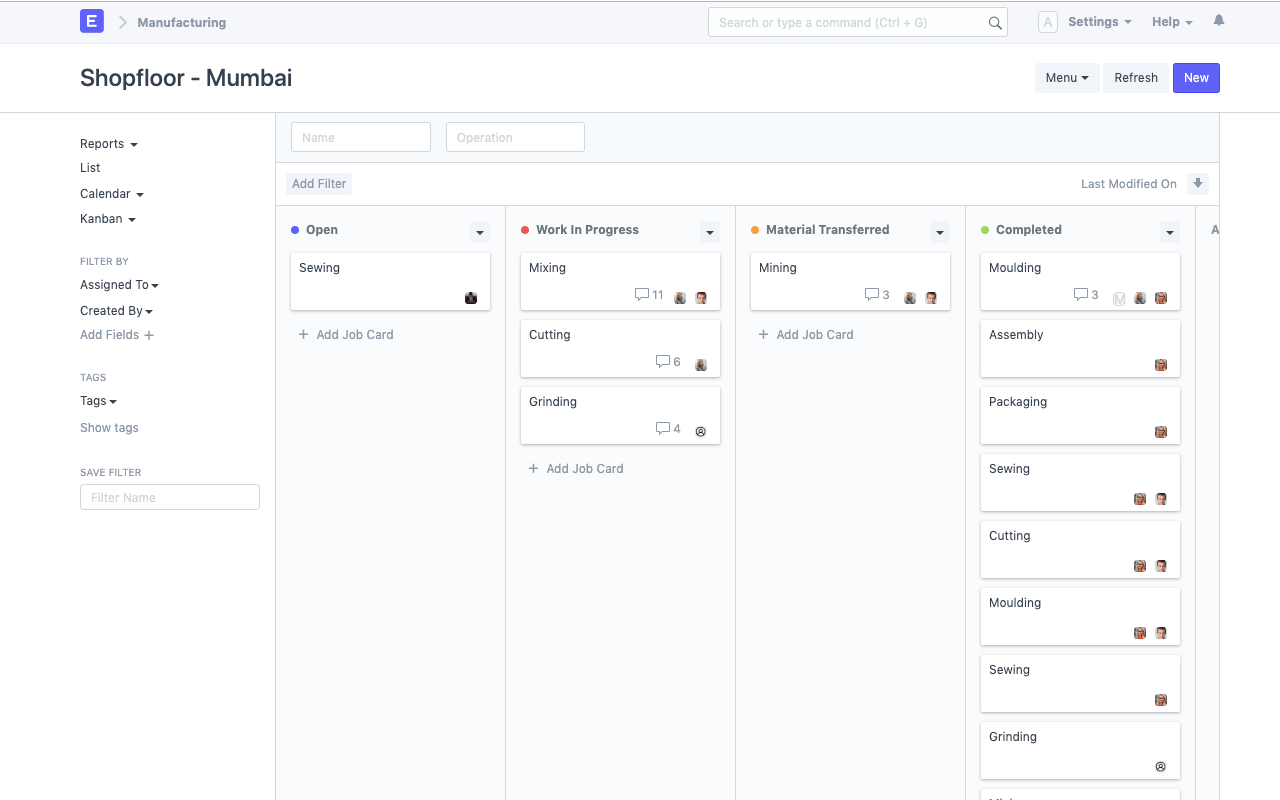The height and width of the screenshot is (800, 1280).
Task: Expand the Completed column options menu
Action: coord(1169,232)
